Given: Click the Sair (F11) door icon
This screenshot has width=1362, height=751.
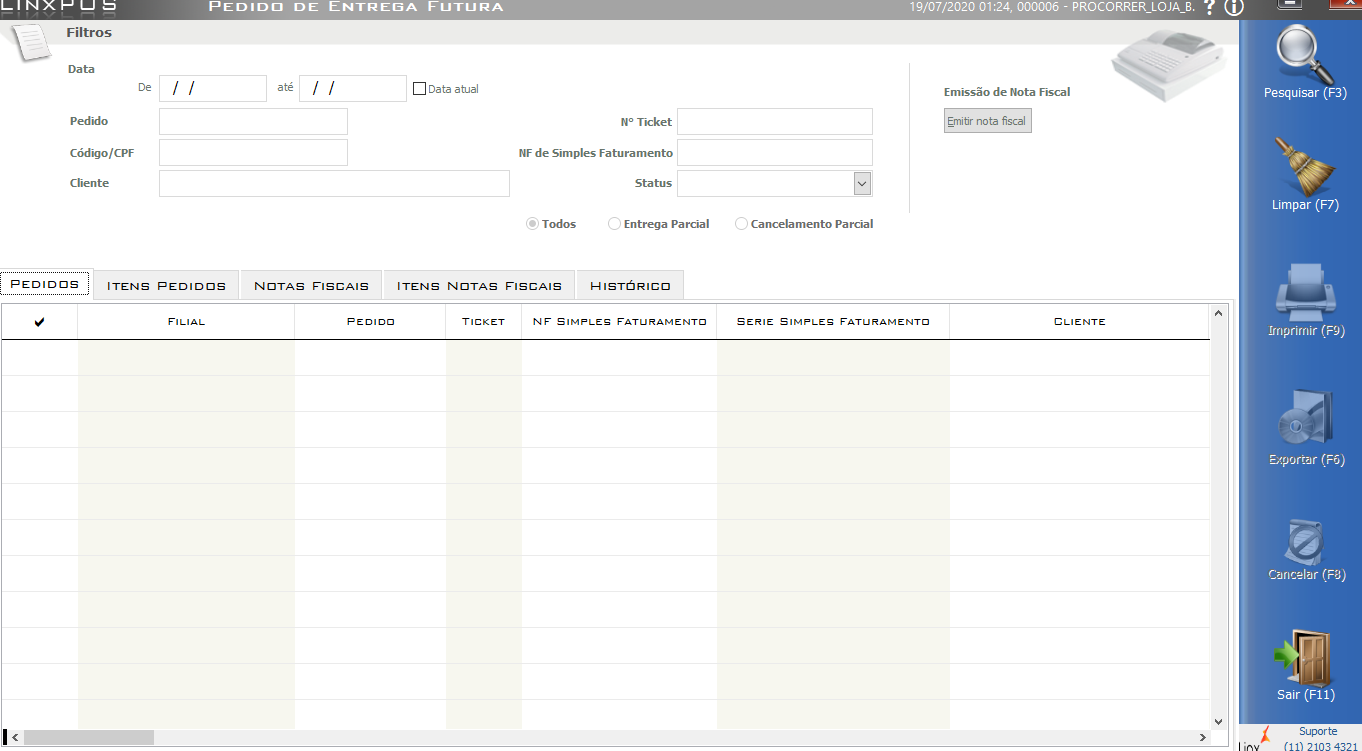Looking at the screenshot, I should [x=1302, y=657].
